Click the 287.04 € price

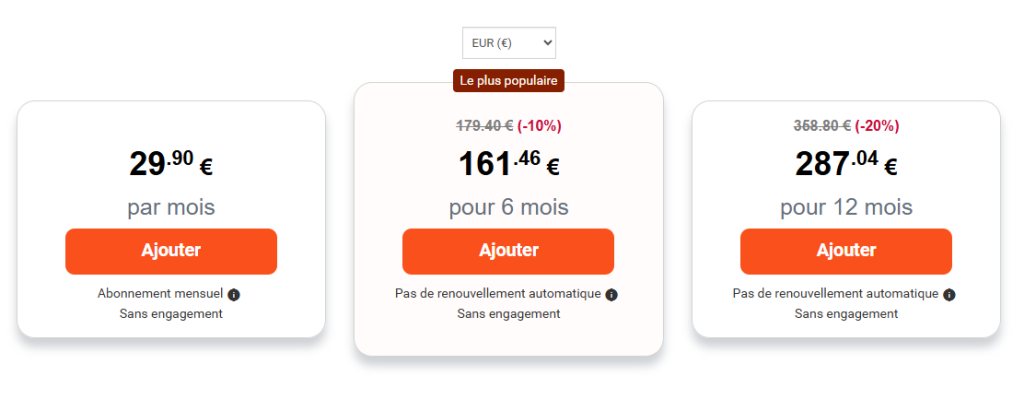point(846,163)
